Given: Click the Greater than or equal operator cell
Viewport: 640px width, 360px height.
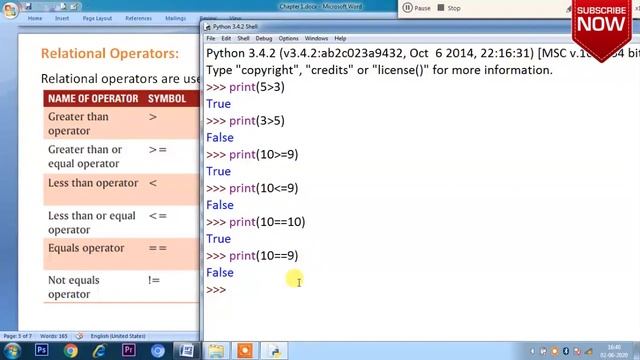Looking at the screenshot, I should click(x=85, y=156).
